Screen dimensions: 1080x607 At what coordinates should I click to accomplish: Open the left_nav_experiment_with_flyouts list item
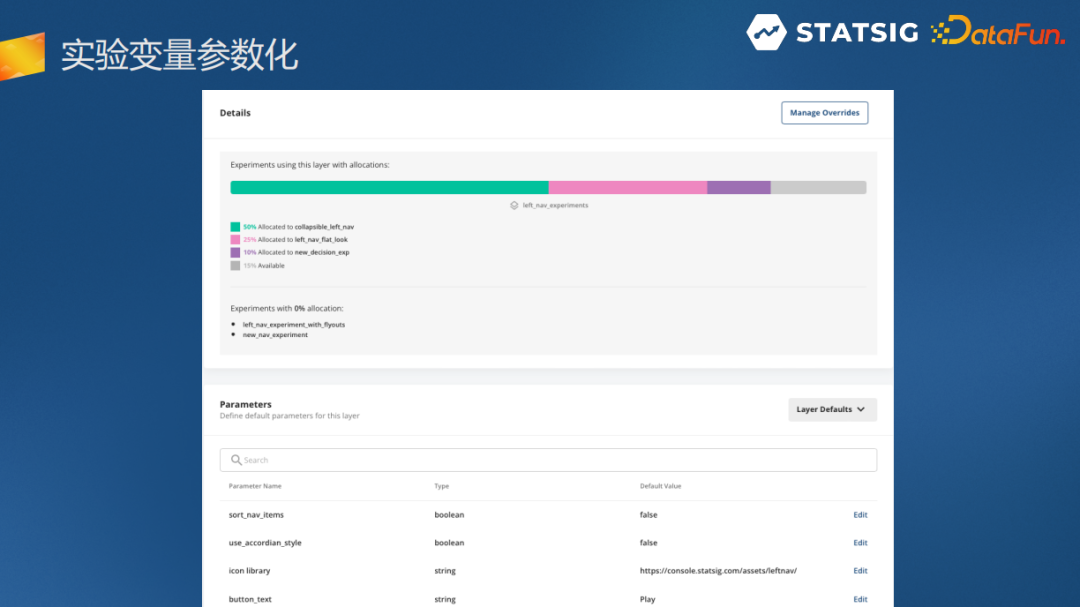point(293,325)
